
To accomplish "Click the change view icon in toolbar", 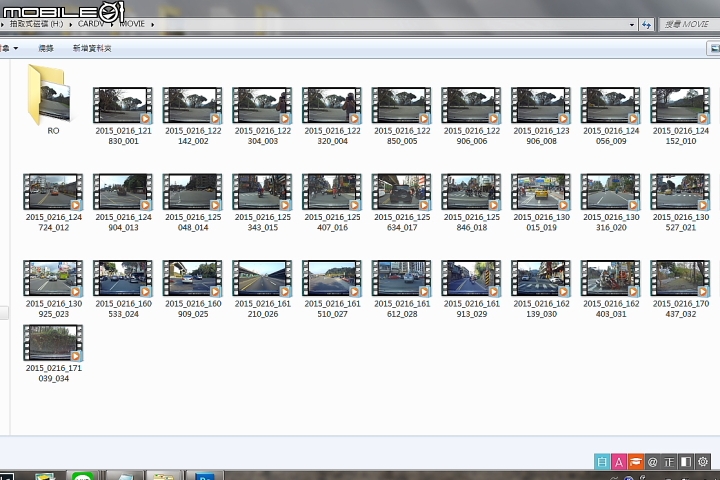I will [713, 48].
